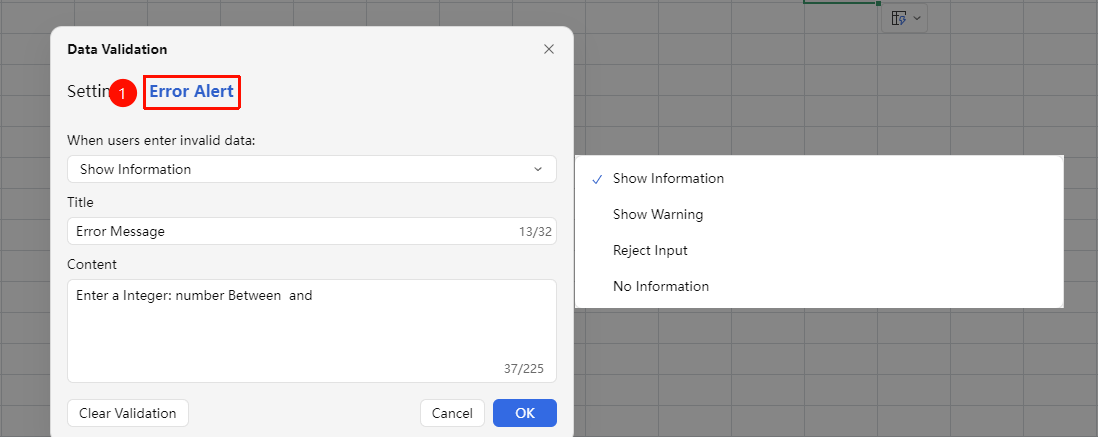Cancel the data validation changes
The height and width of the screenshot is (437, 1098).
tap(452, 413)
